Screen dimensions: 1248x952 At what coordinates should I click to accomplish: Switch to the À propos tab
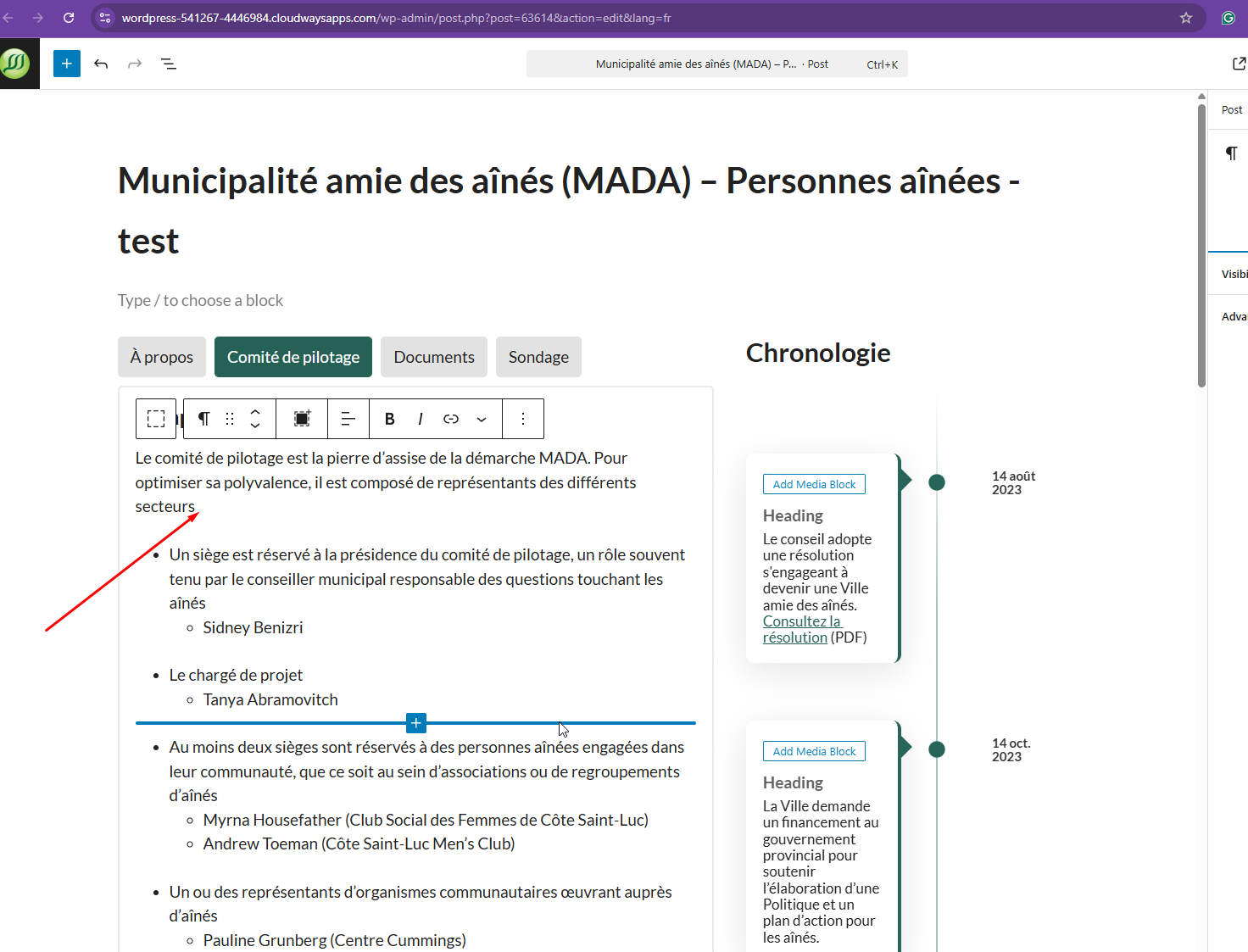point(162,357)
